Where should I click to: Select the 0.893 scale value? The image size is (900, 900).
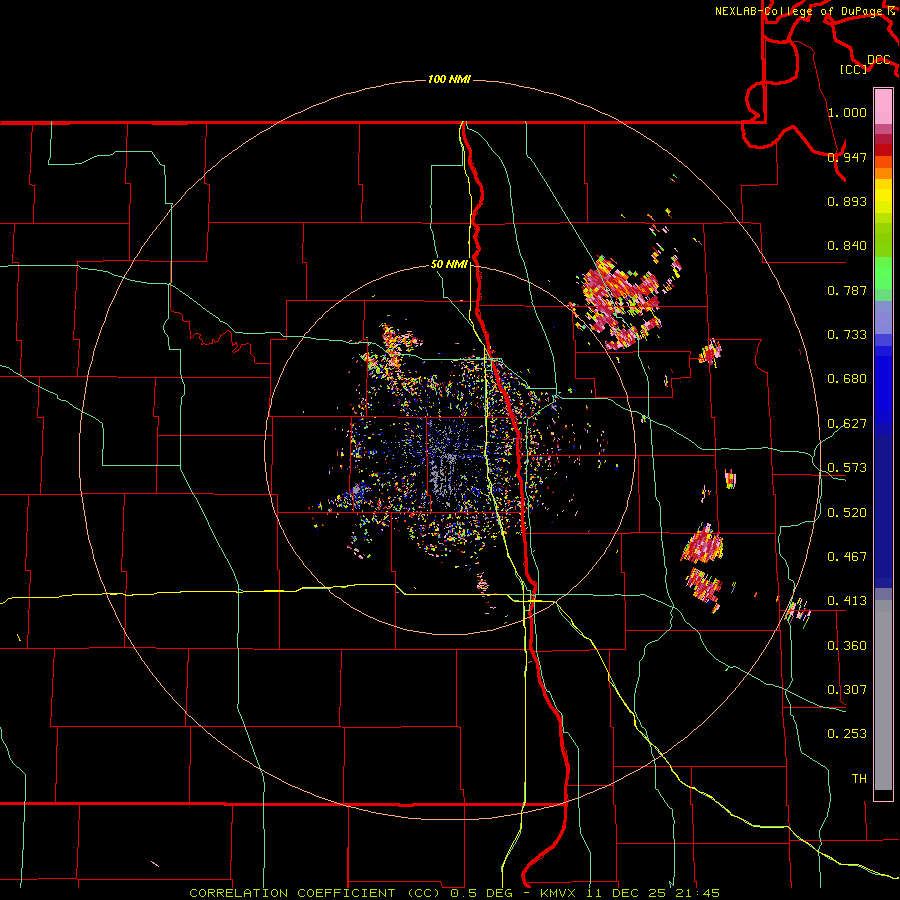[847, 201]
